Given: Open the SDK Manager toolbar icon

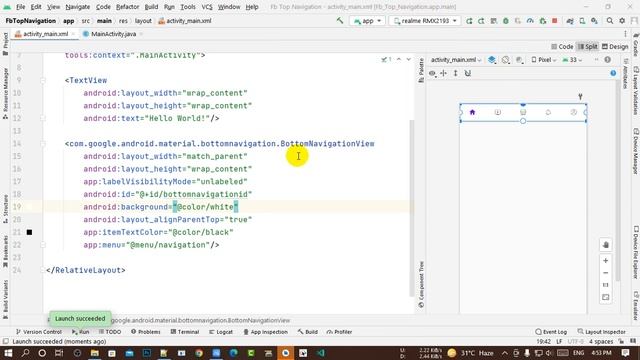Looking at the screenshot, I should (x=594, y=20).
